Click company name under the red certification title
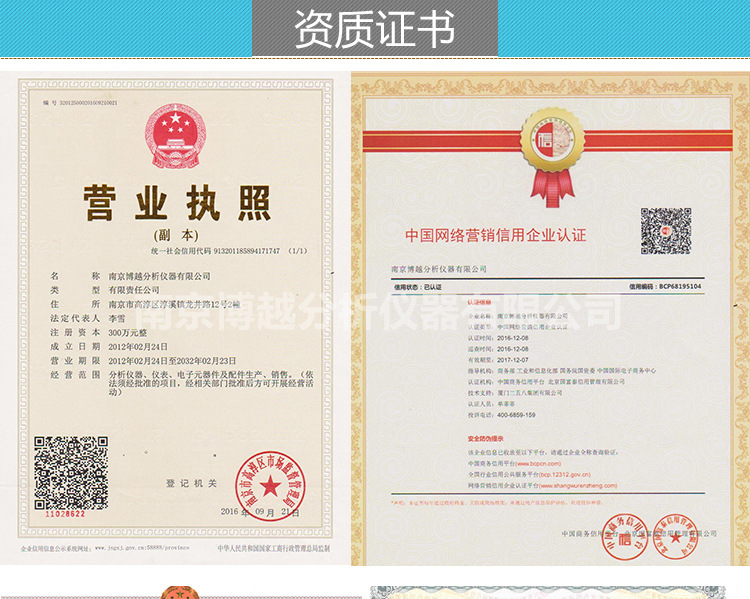Image resolution: width=750 pixels, height=599 pixels. [x=439, y=269]
